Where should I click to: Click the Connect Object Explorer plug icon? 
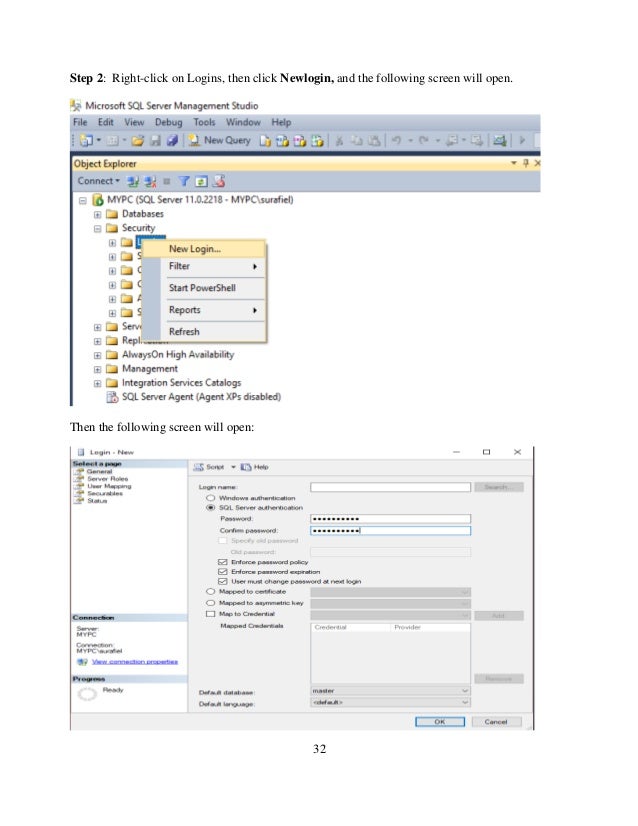coord(133,182)
